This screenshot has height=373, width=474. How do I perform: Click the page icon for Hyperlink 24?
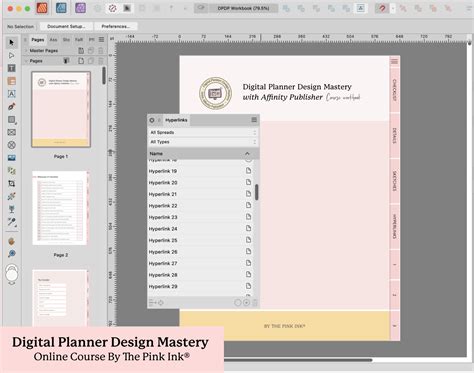248,228
